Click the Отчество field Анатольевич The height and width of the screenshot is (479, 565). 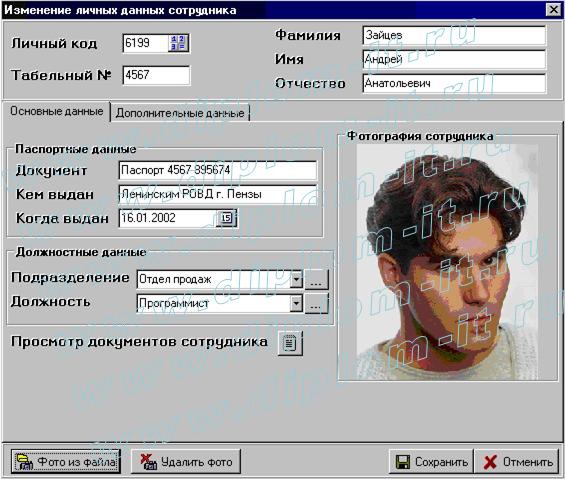(x=454, y=83)
